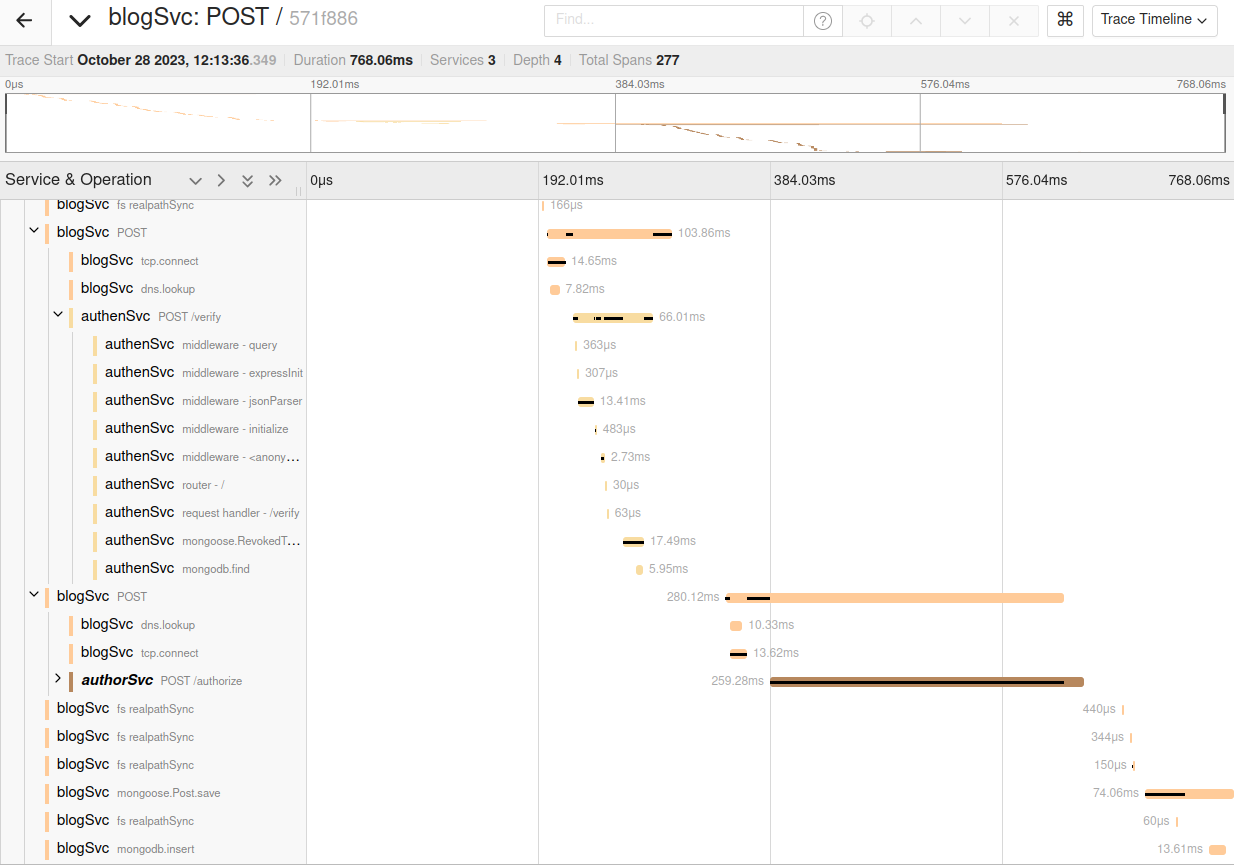Screen dimensions: 1234x865
Task: Click the locate/focus matches crosshair icon
Action: 867,20
